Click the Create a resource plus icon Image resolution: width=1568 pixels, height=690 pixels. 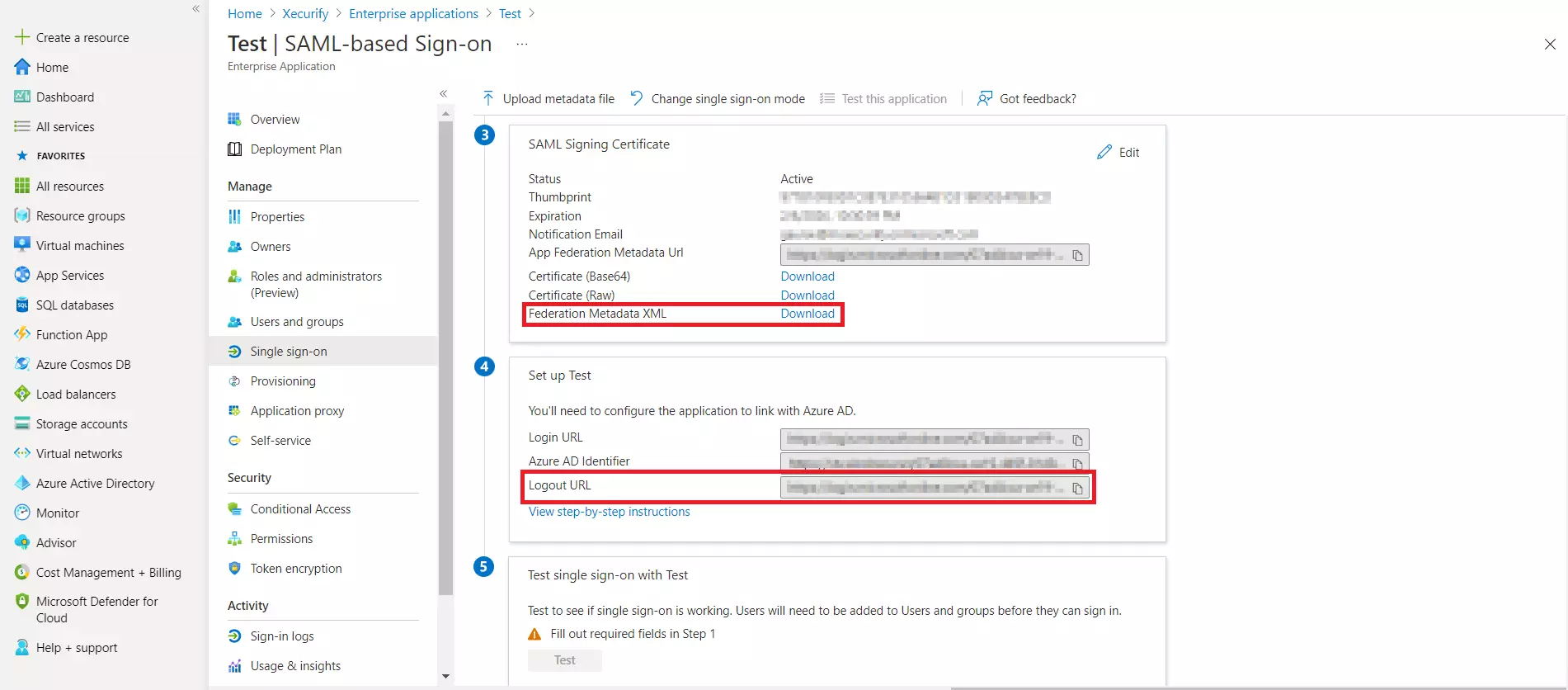(22, 37)
